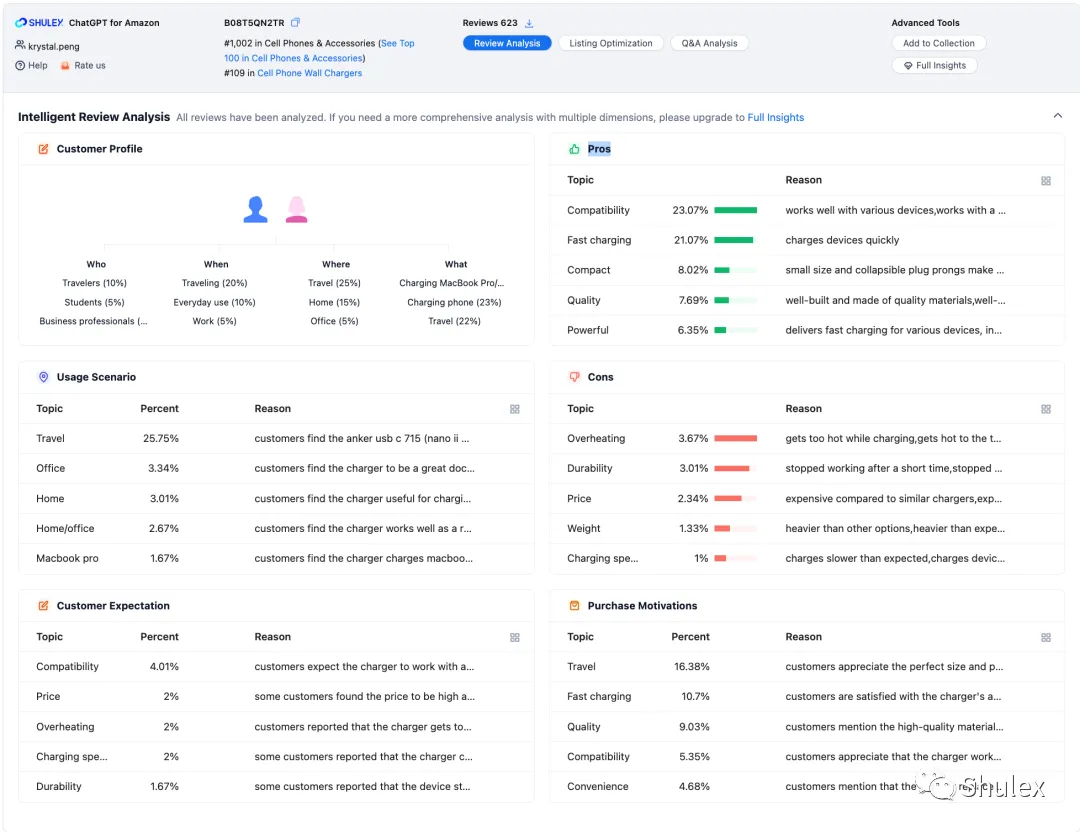Click the user account icon beside krystal.peng
The image size is (1080, 832).
[x=20, y=45]
